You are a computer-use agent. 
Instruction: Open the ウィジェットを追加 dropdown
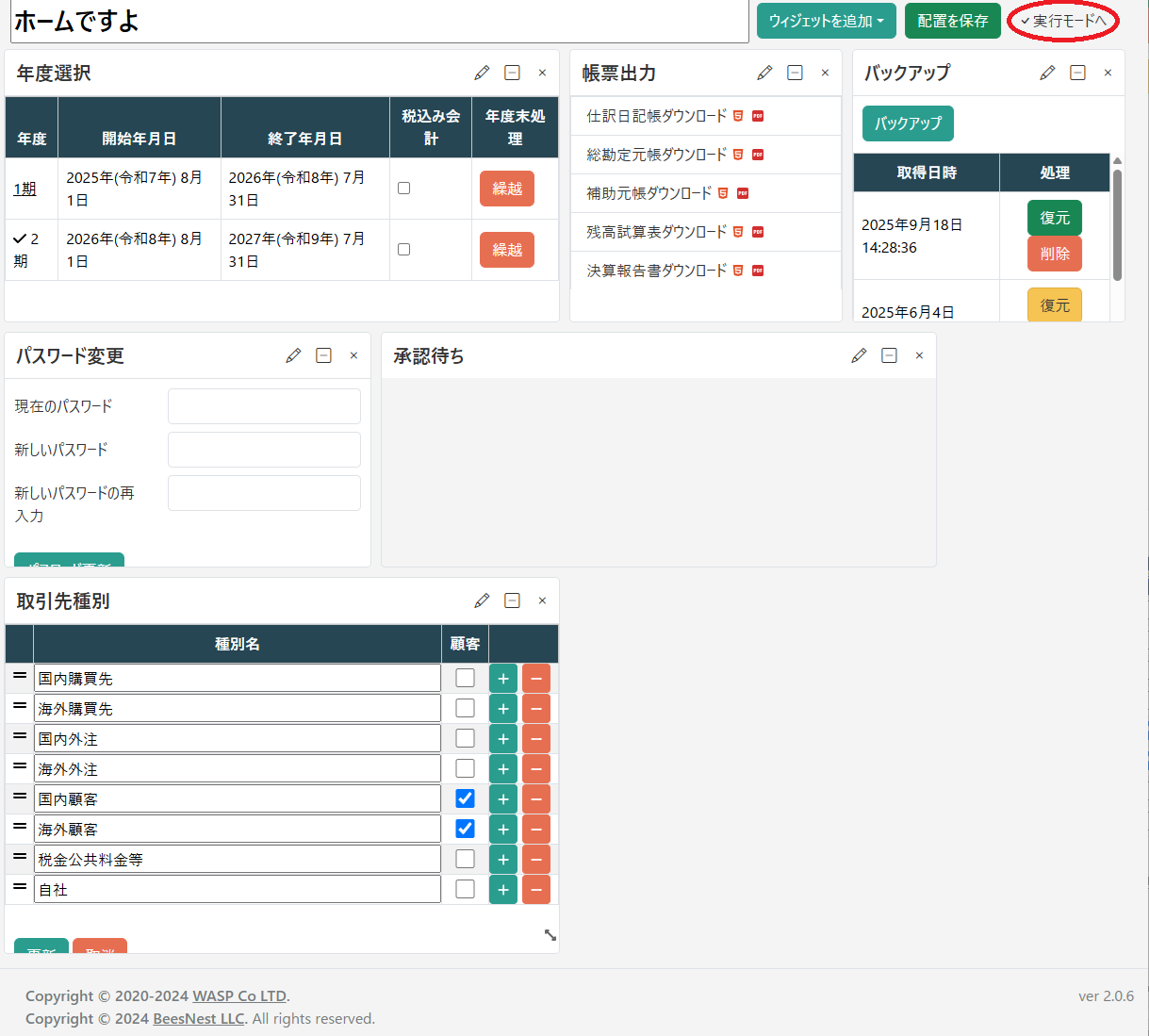pos(826,21)
